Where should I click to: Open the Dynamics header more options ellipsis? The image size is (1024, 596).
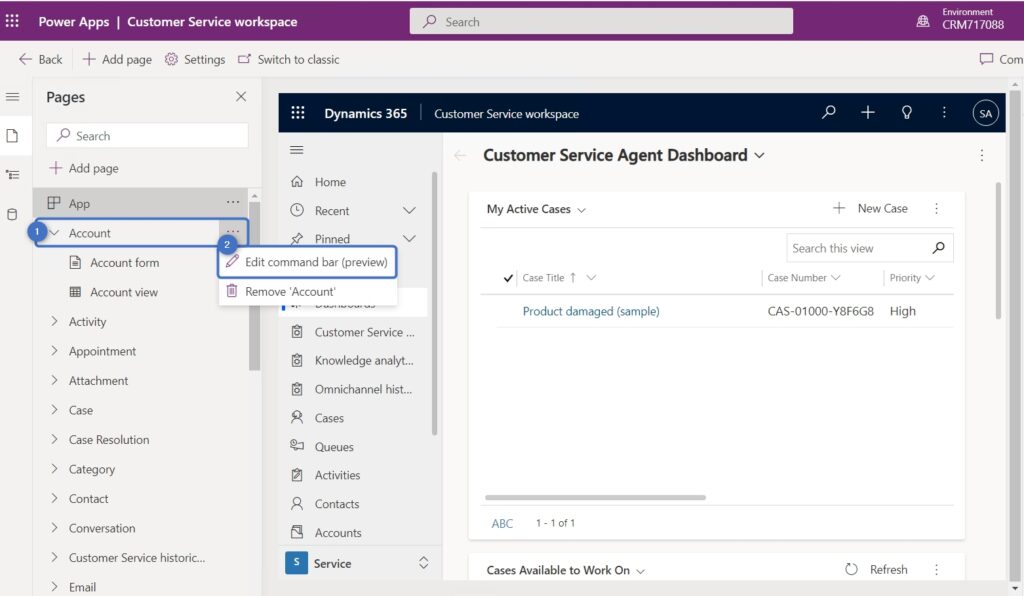tap(944, 112)
